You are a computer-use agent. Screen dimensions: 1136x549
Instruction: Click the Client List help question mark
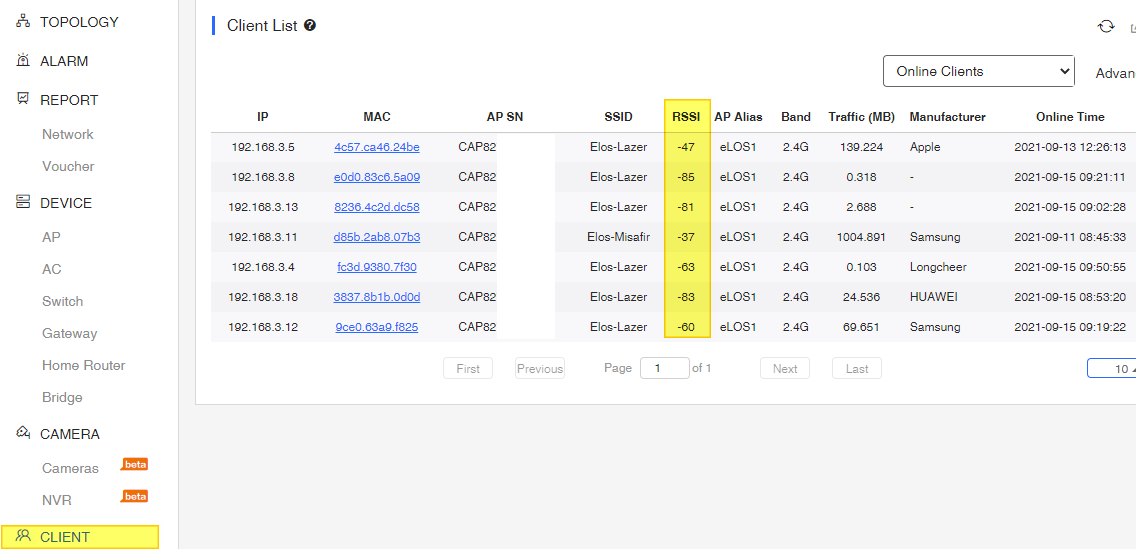pyautogui.click(x=310, y=25)
